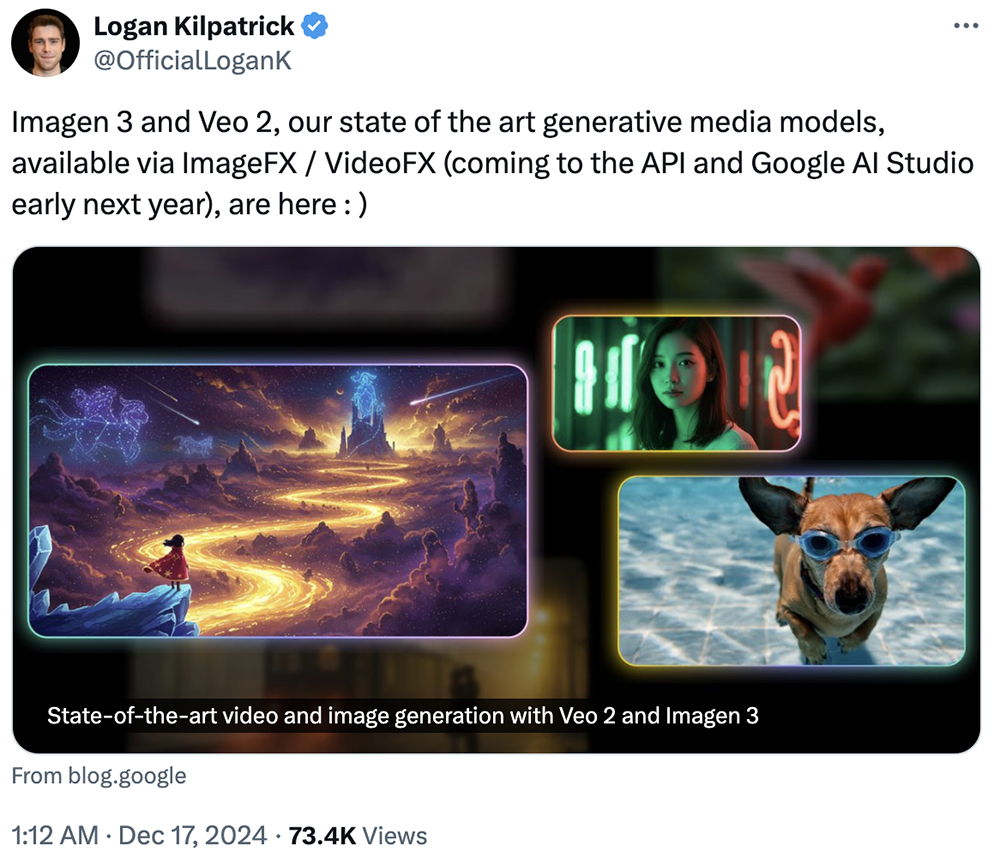Image resolution: width=1000 pixels, height=864 pixels.
Task: Open the fantasy golden river landscape image
Action: 277,501
